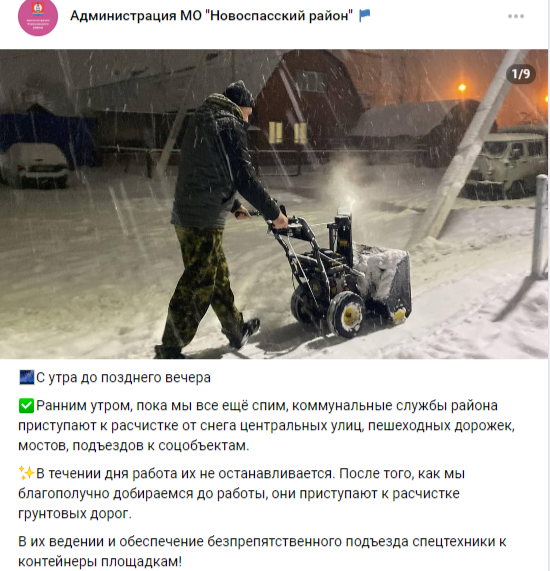
Task: Click the snowblower machine in the photo
Action: pos(342,269)
